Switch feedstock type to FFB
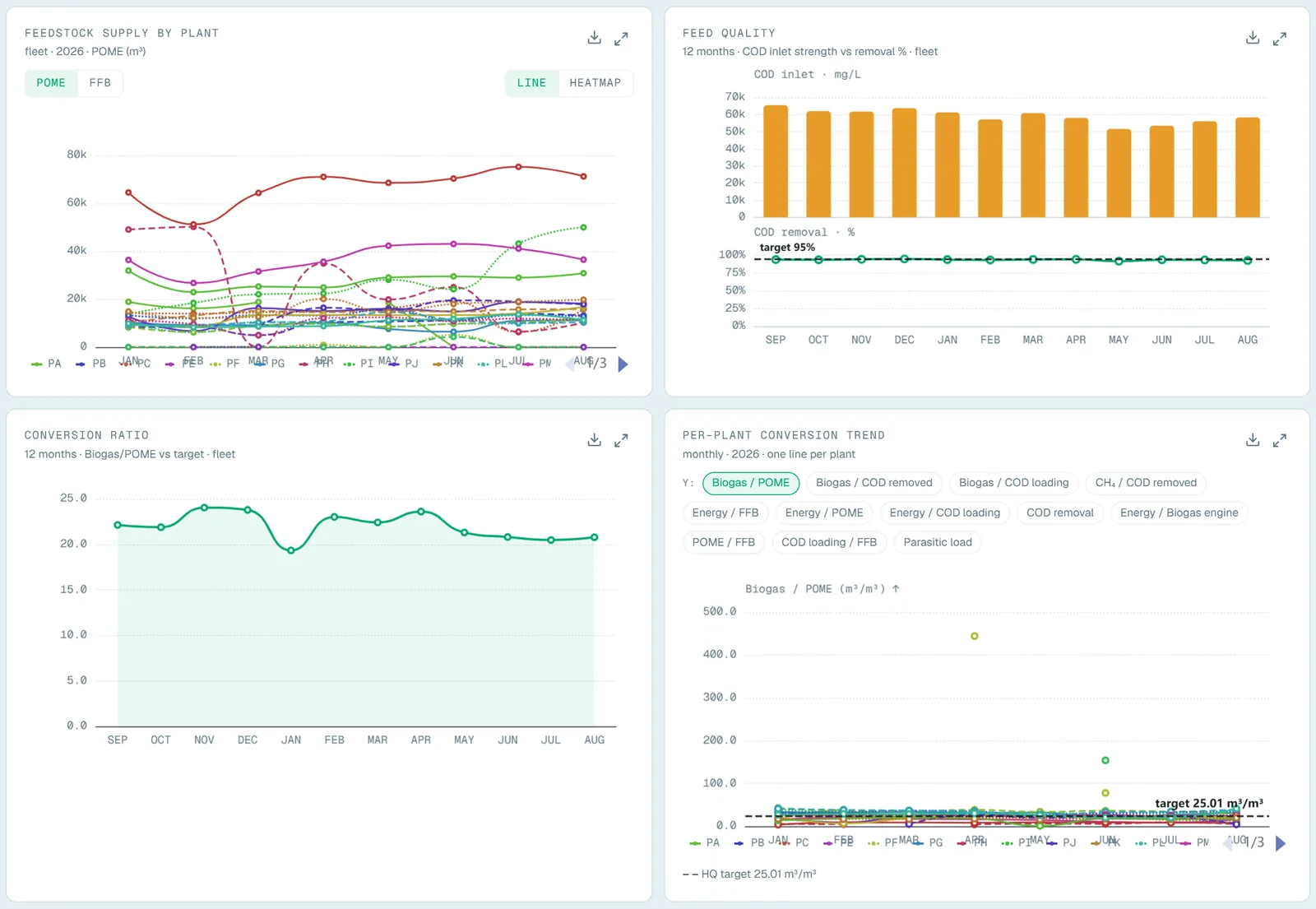Screen dimensions: 1316x909 100,83
